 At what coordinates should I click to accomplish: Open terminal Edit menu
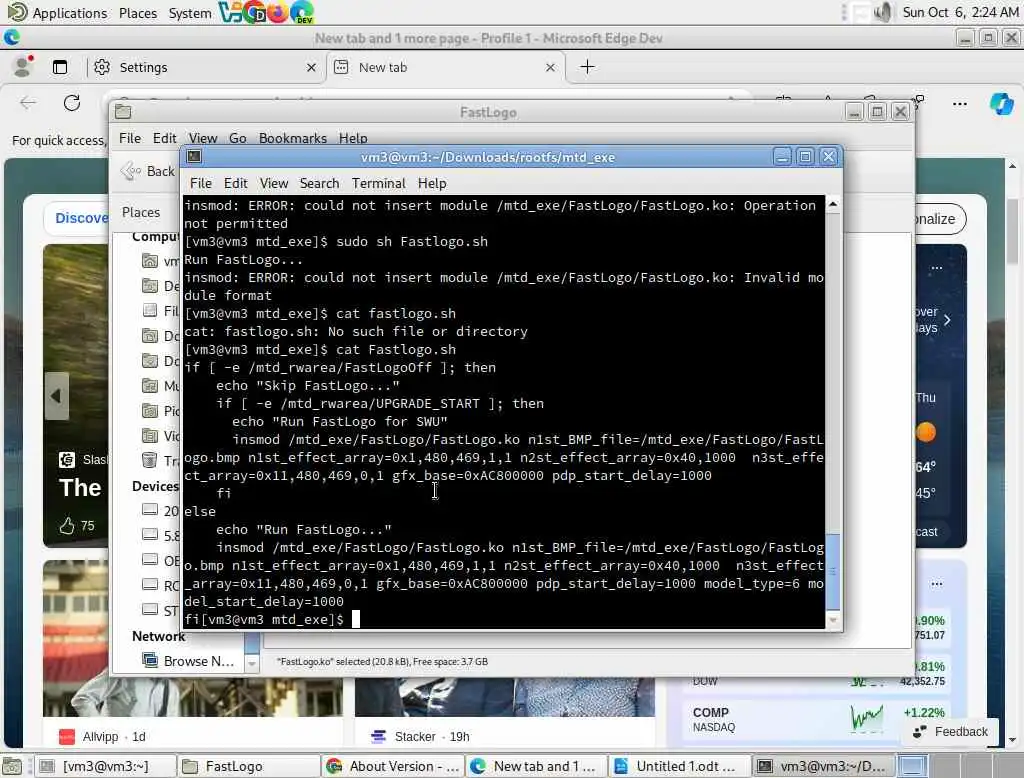[x=235, y=184]
